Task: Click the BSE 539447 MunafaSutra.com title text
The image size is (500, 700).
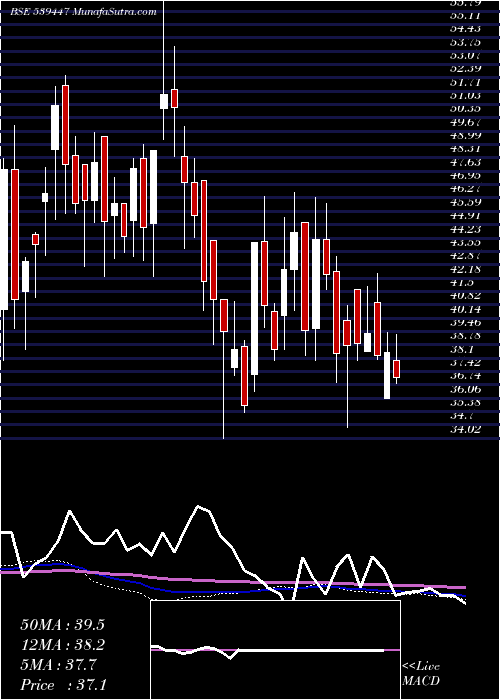Action: (83, 12)
